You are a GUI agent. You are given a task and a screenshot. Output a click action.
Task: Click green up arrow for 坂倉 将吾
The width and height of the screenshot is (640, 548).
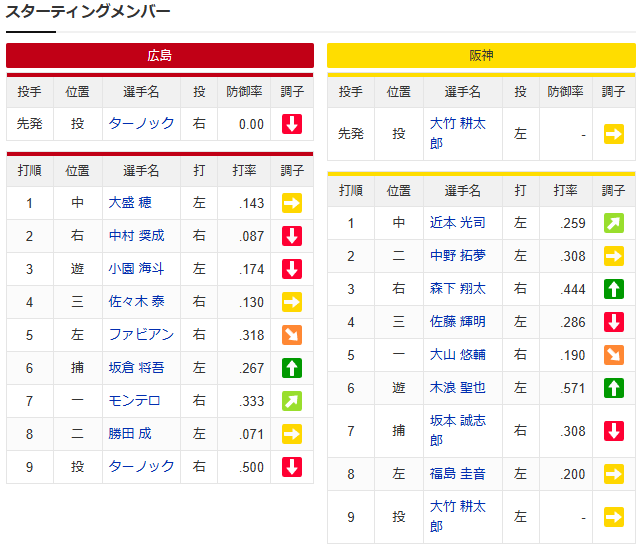[x=292, y=368]
